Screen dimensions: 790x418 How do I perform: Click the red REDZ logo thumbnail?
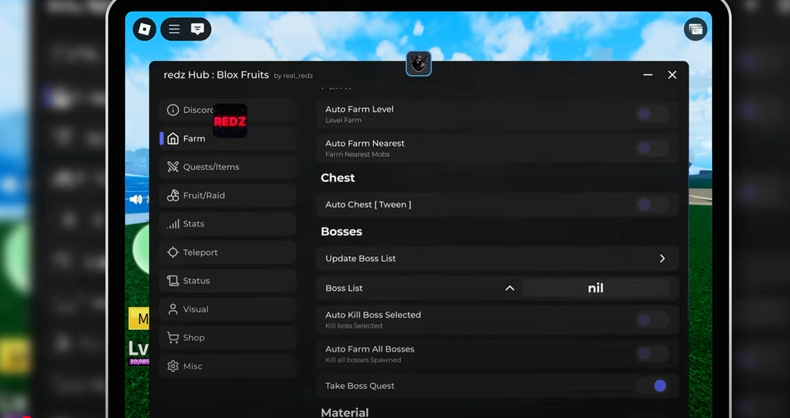[230, 121]
